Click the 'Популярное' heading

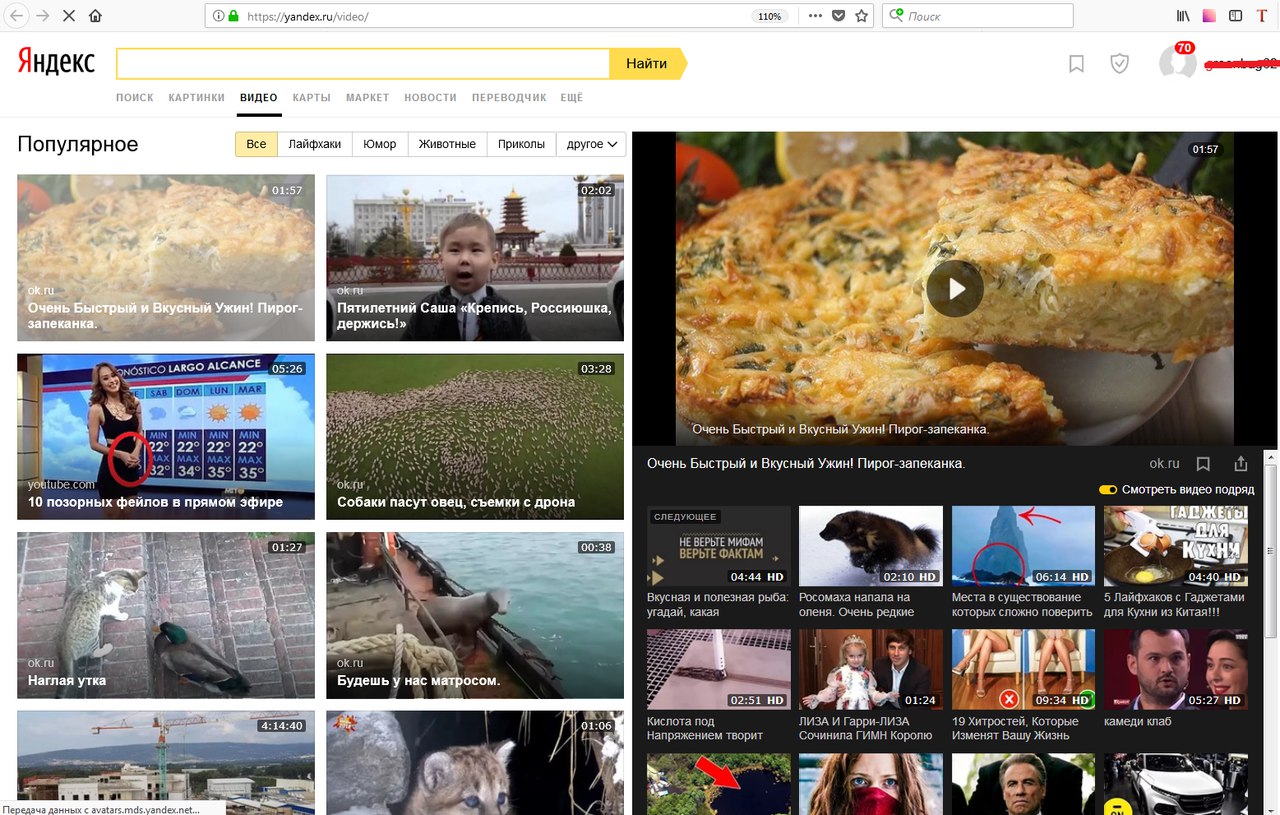(x=78, y=145)
